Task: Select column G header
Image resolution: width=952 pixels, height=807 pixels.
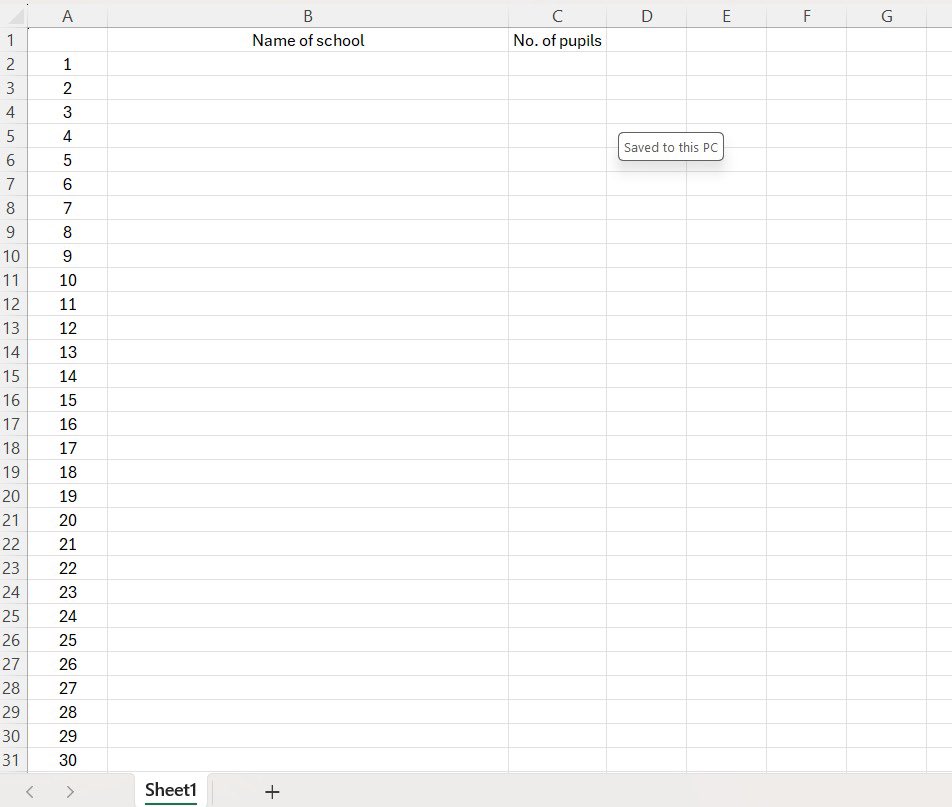Action: pos(886,15)
